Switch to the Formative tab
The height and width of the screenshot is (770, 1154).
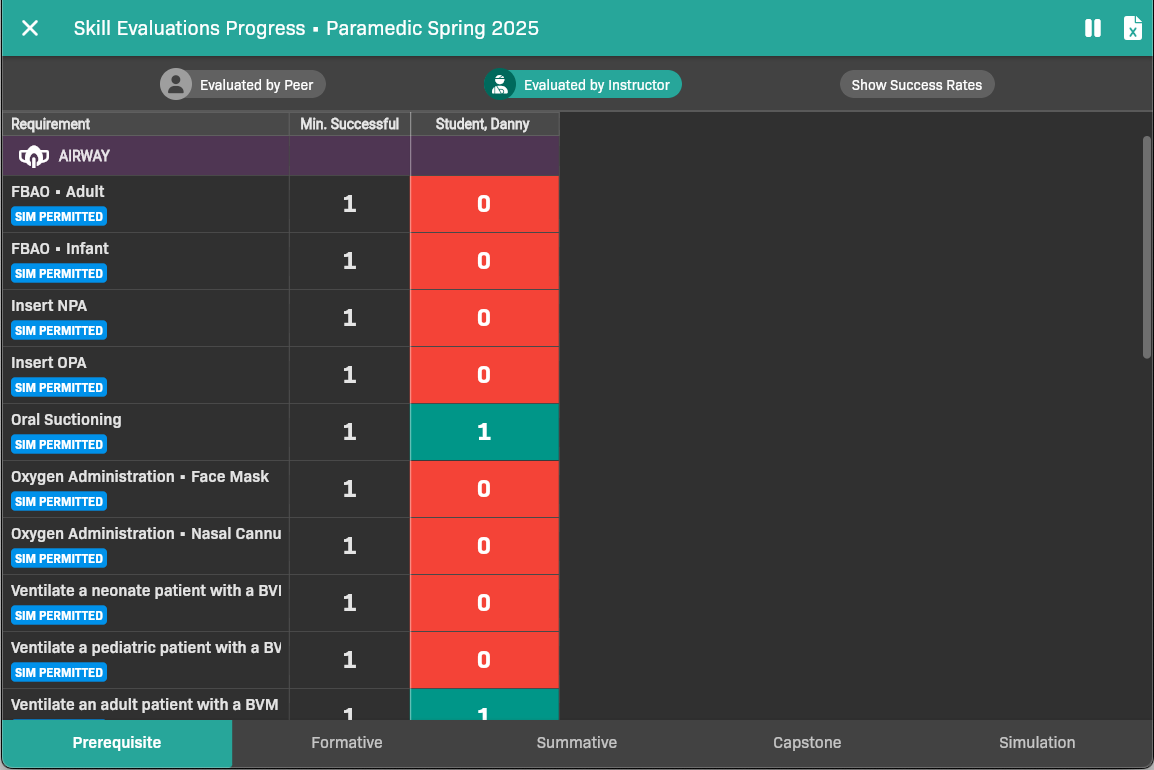pyautogui.click(x=347, y=743)
